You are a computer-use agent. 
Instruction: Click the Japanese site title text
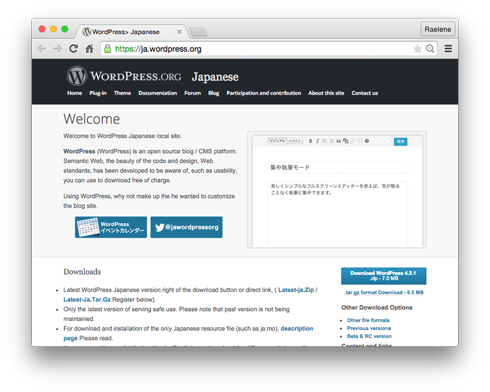point(215,77)
